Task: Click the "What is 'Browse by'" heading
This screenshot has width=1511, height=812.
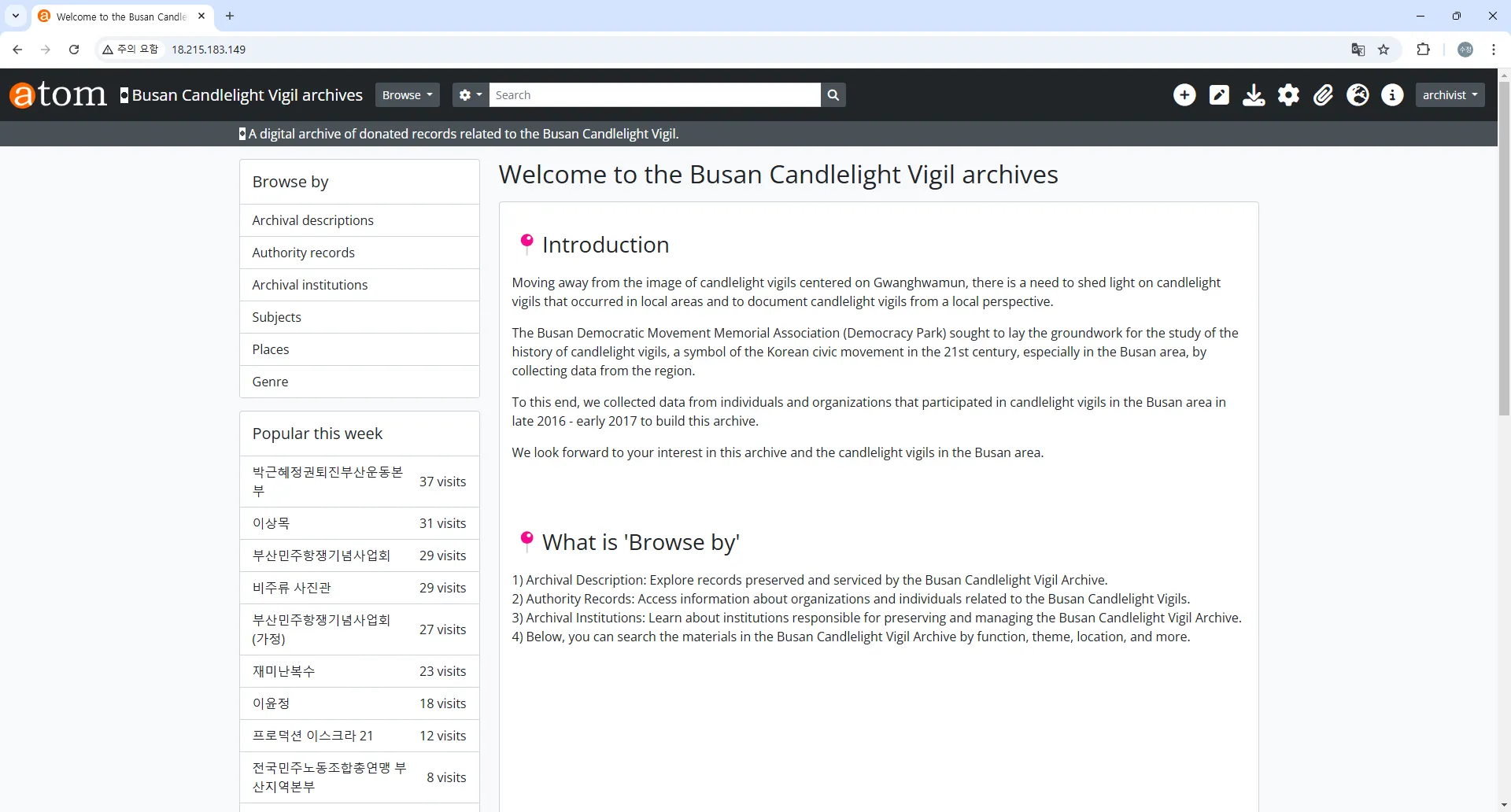Action: click(641, 542)
